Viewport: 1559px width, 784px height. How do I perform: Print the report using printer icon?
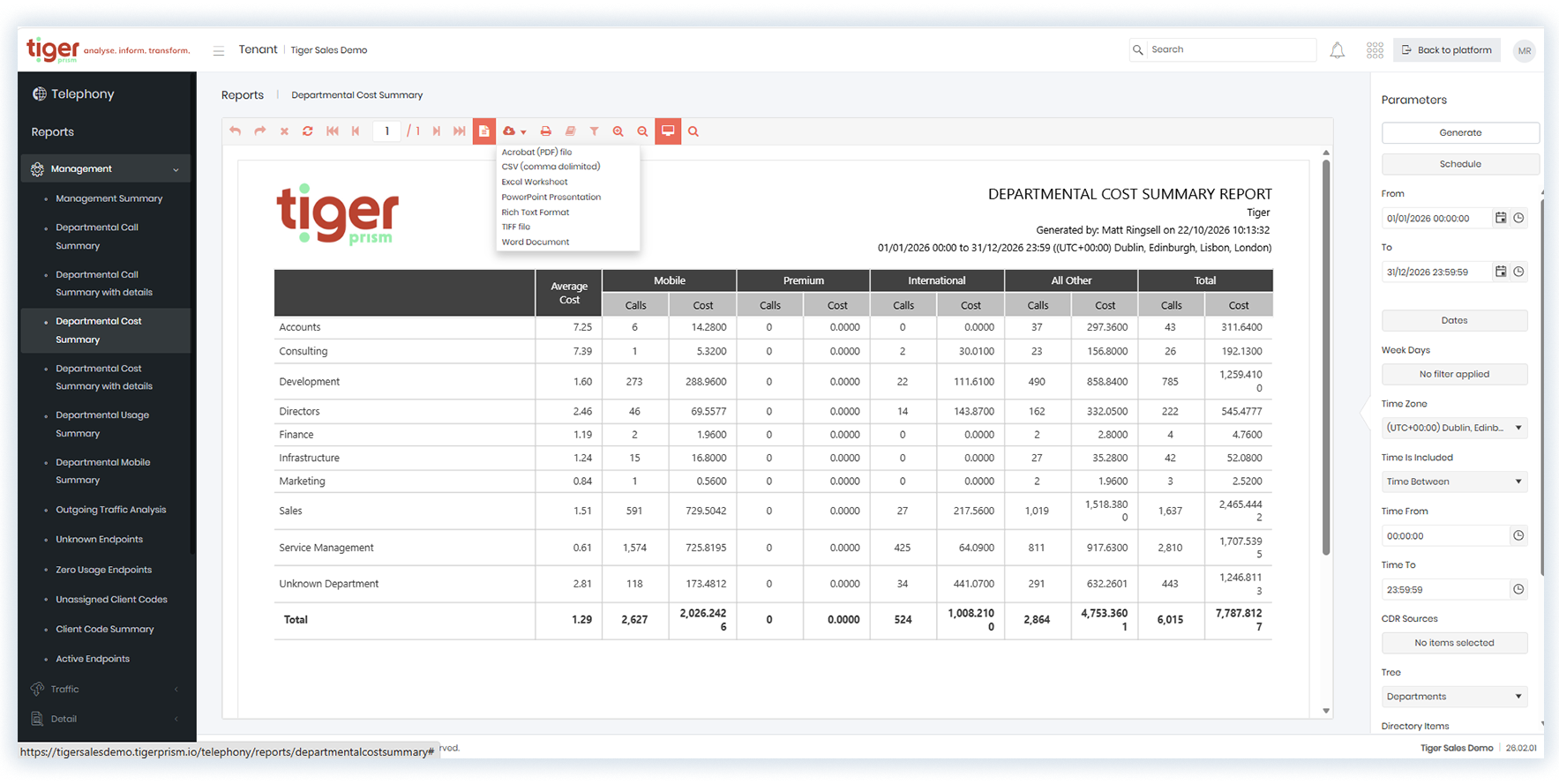[x=545, y=131]
